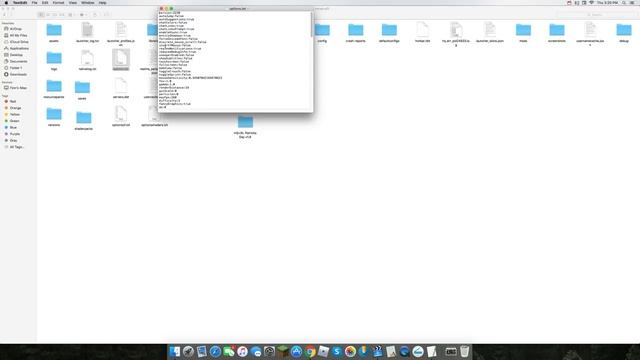This screenshot has width=640, height=360.
Task: Open Notification Center in menu bar
Action: tap(633, 3)
